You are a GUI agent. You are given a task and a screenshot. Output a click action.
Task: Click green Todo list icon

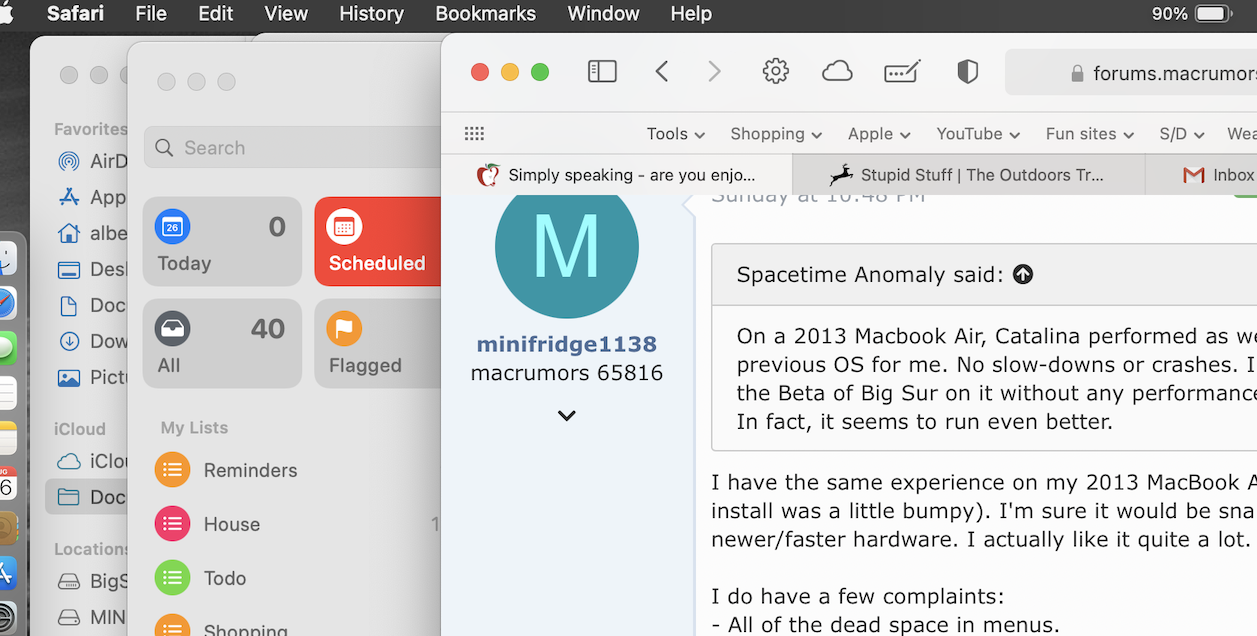pos(172,578)
